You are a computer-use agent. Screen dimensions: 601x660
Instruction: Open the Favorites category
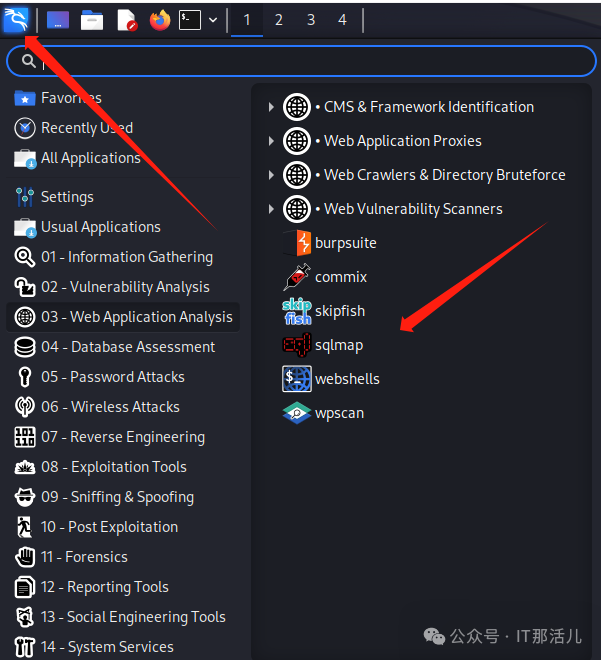123,98
